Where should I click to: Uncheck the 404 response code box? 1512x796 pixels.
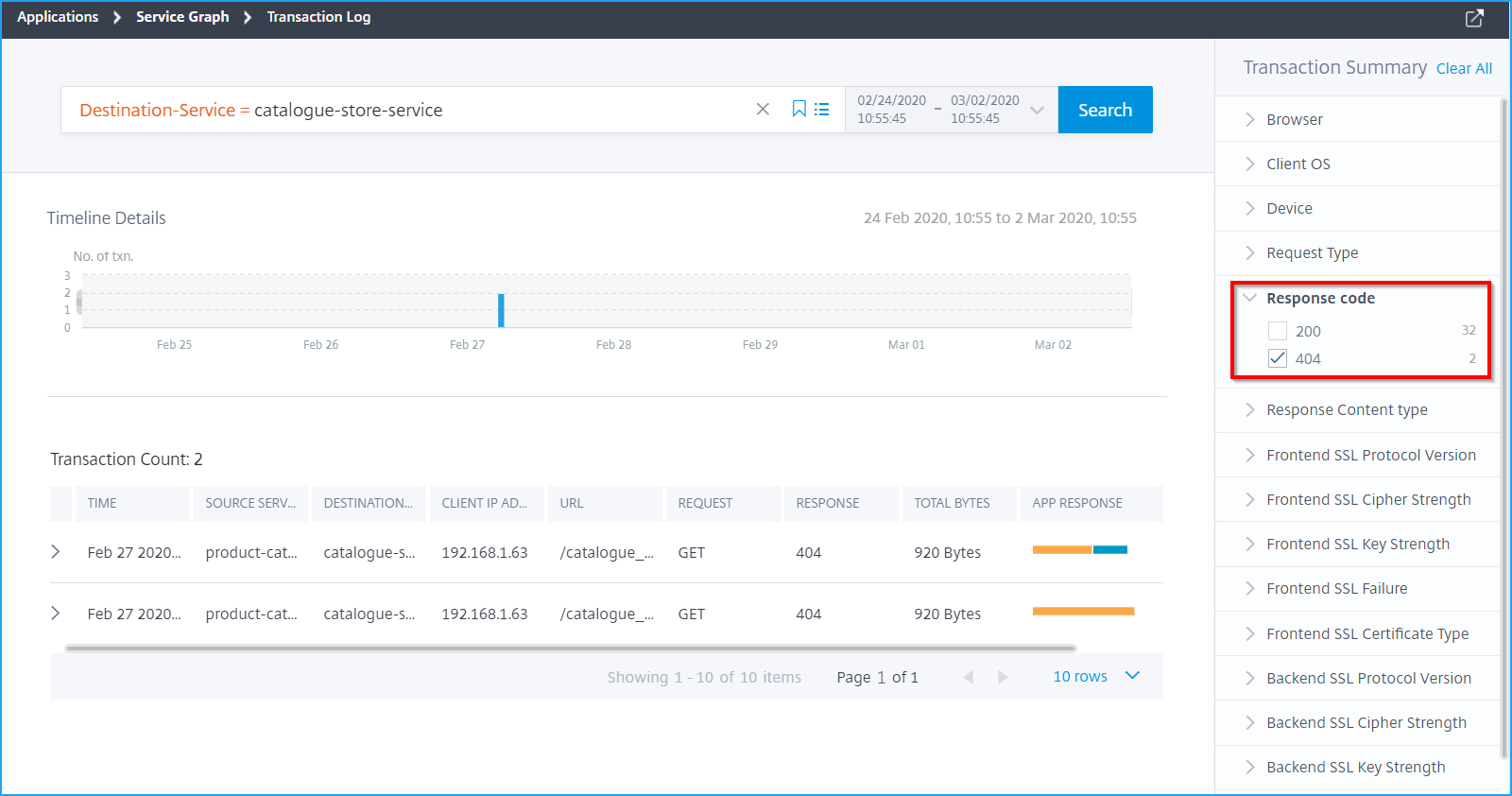[1278, 358]
